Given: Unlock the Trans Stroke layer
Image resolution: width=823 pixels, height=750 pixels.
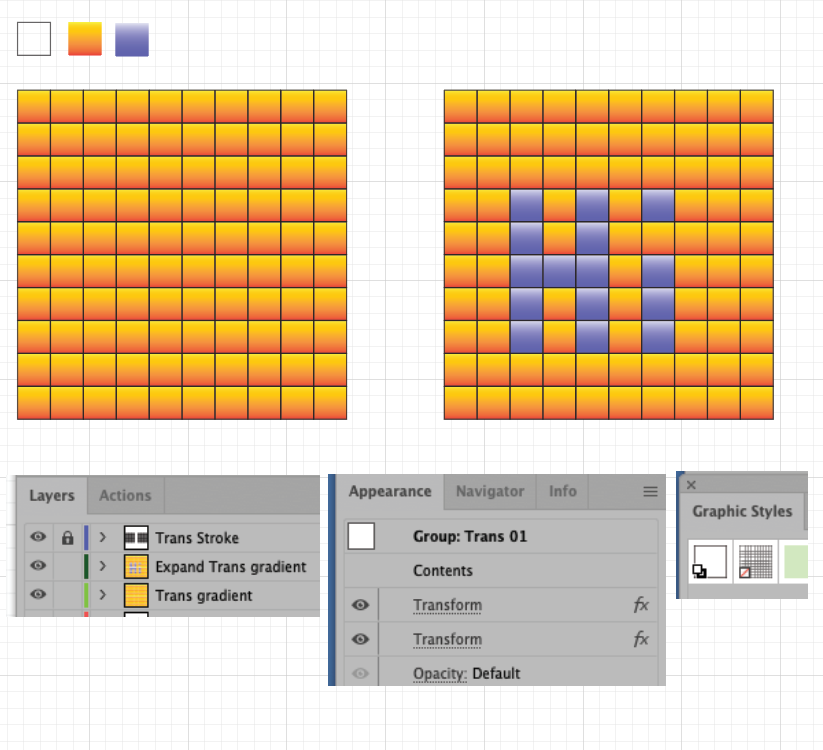Looking at the screenshot, I should pyautogui.click(x=66, y=537).
